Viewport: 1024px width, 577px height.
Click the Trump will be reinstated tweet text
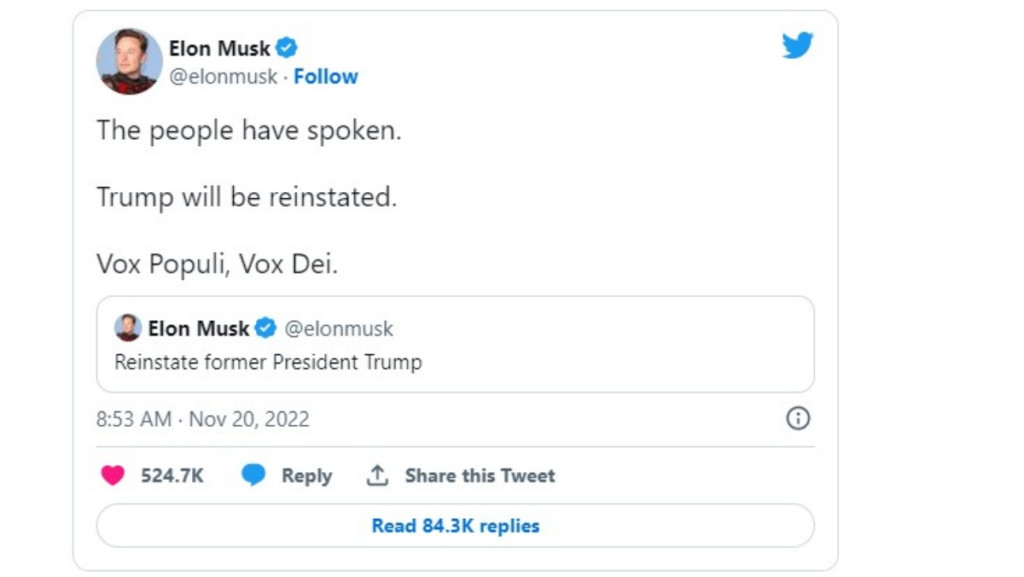pyautogui.click(x=246, y=197)
